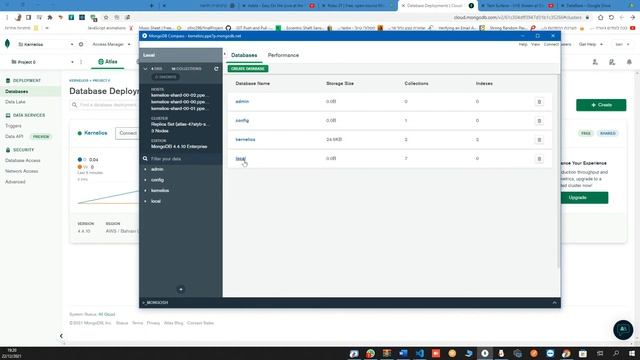Open the local database link
The width and height of the screenshot is (640, 360).
[240, 158]
